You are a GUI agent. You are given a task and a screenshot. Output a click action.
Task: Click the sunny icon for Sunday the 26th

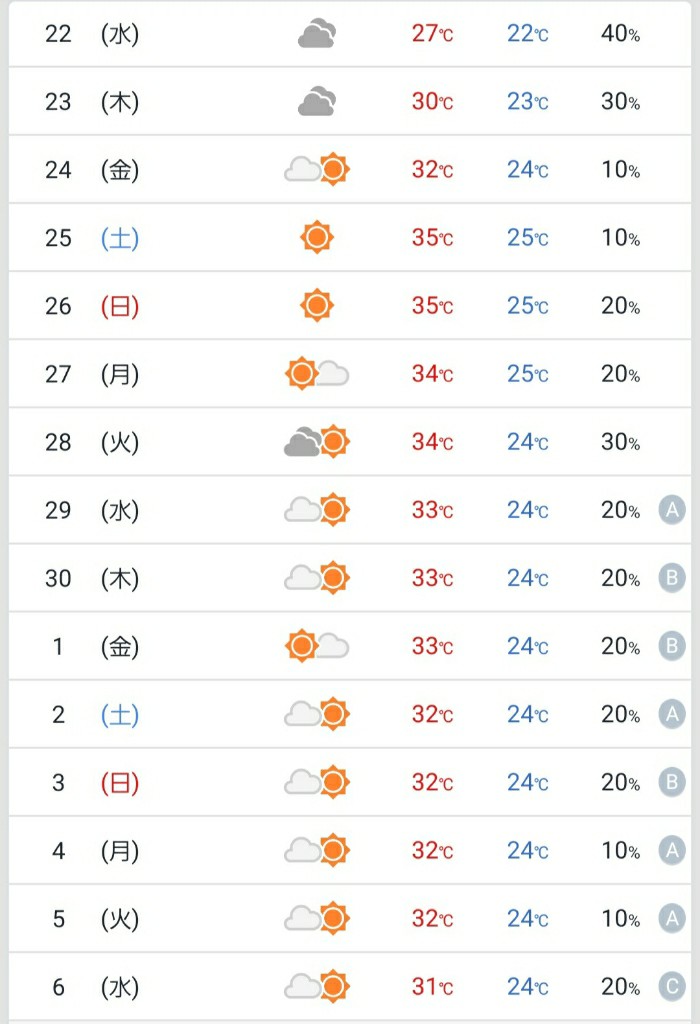click(317, 305)
